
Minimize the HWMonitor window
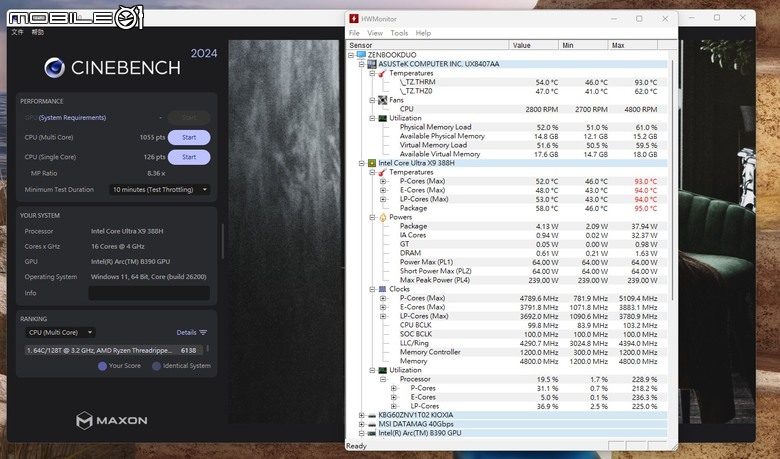pyautogui.click(x=614, y=19)
